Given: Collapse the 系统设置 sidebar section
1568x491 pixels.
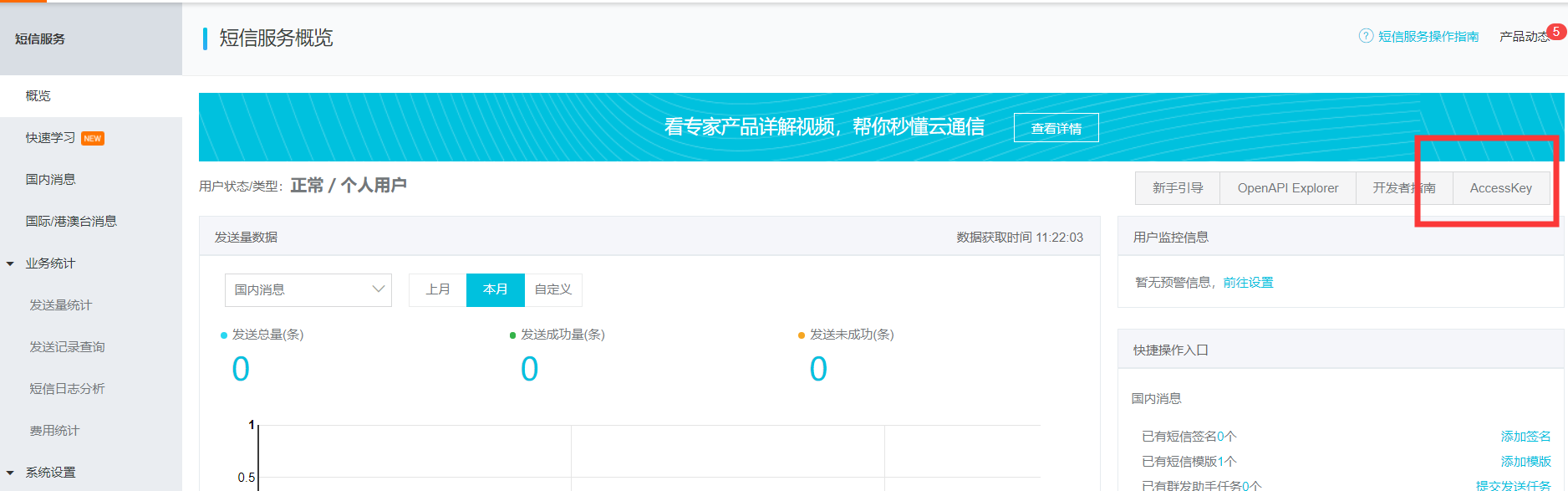Looking at the screenshot, I should [11, 473].
